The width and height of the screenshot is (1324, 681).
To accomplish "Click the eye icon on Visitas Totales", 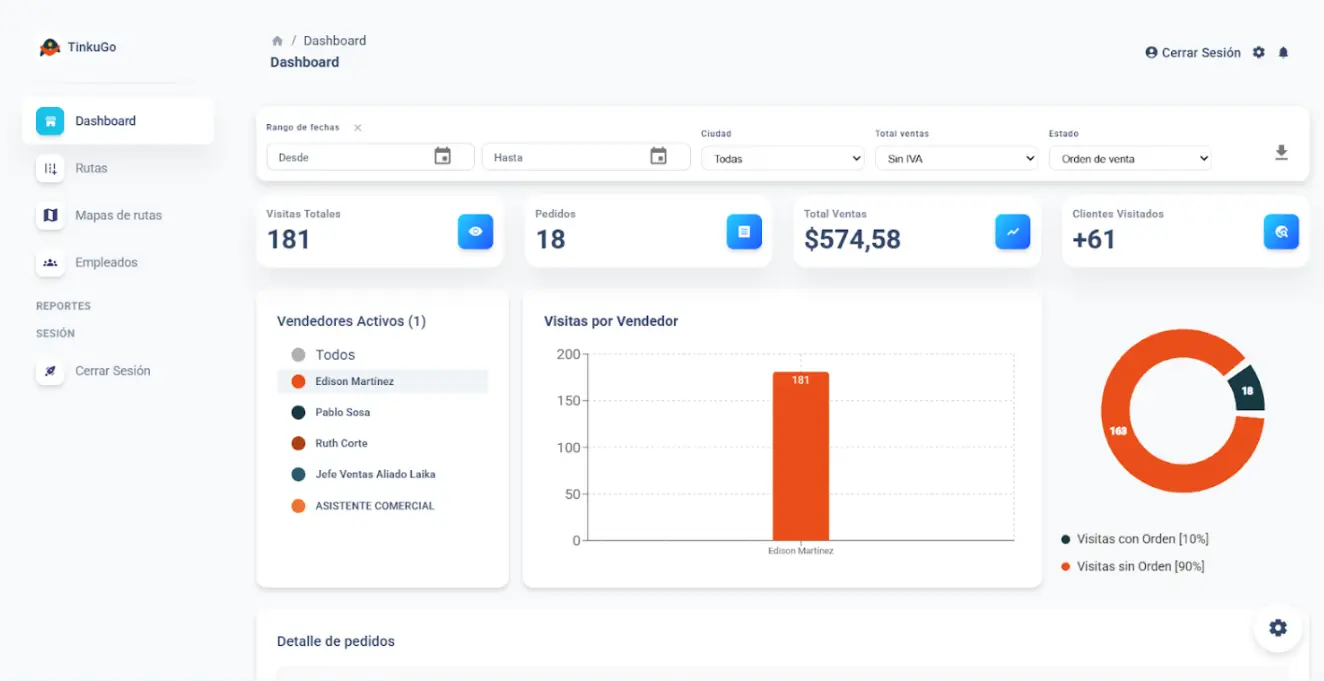I will tap(475, 232).
